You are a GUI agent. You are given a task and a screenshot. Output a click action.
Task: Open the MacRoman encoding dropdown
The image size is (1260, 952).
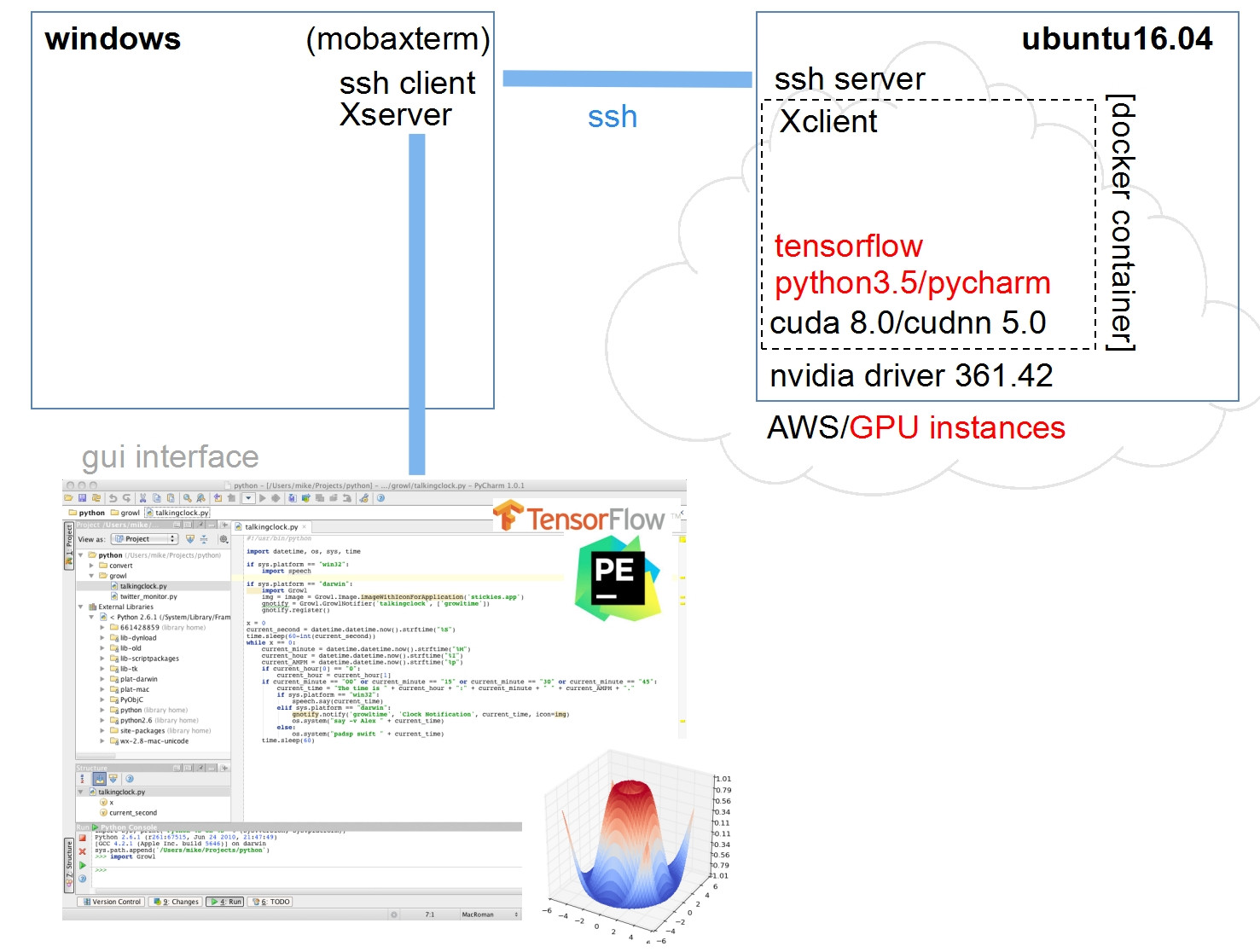coord(490,914)
